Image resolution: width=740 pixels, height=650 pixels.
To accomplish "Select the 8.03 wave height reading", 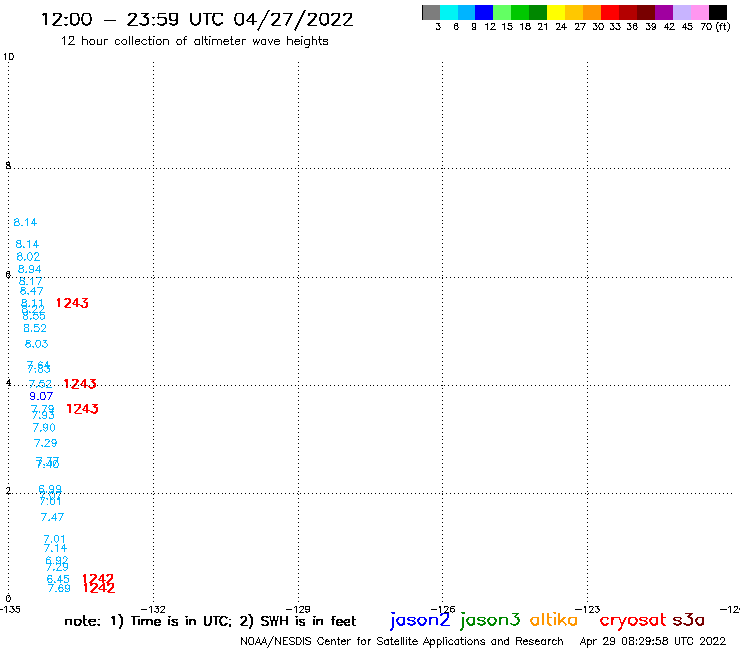I will (36, 344).
